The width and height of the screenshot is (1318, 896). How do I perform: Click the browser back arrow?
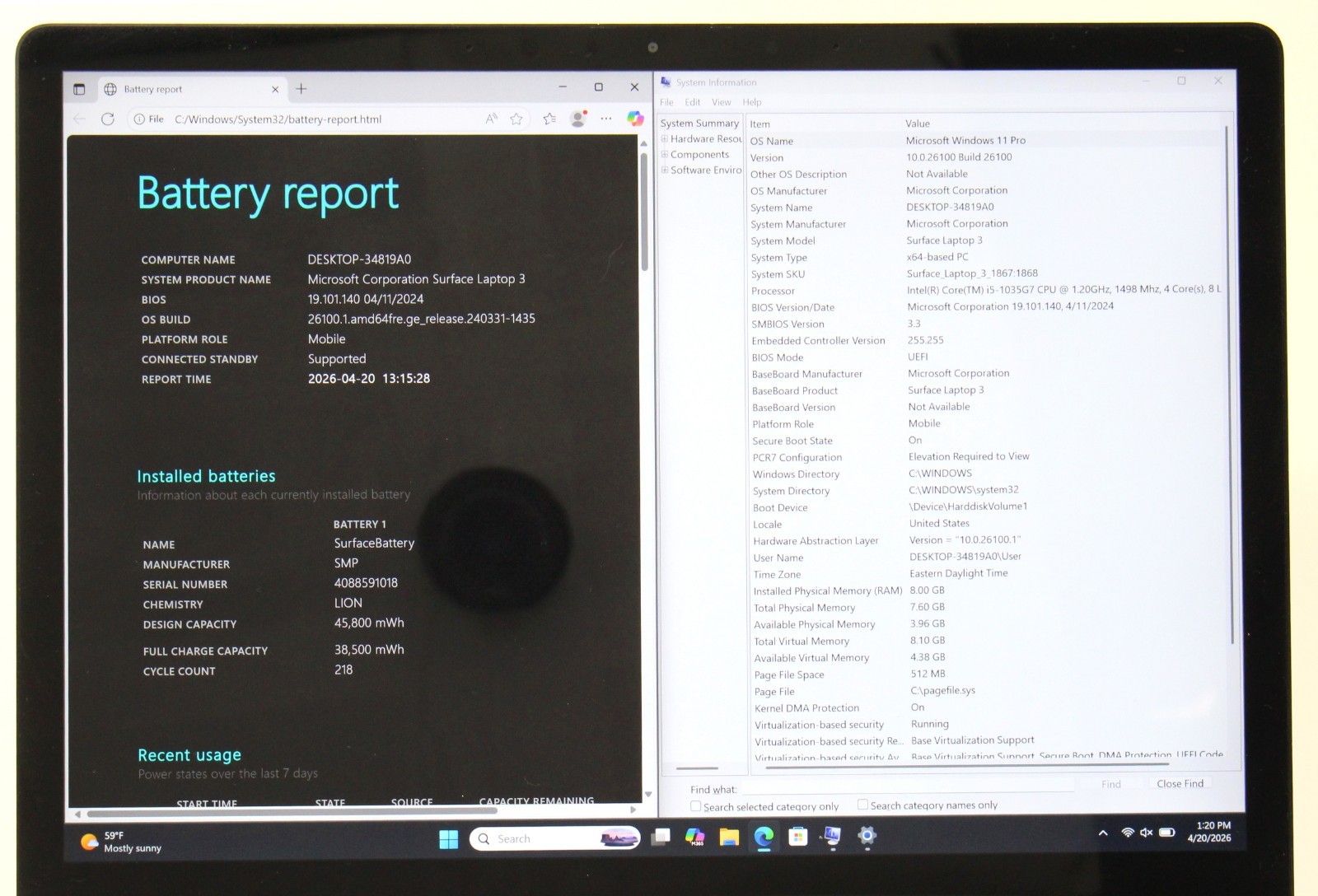click(x=80, y=119)
